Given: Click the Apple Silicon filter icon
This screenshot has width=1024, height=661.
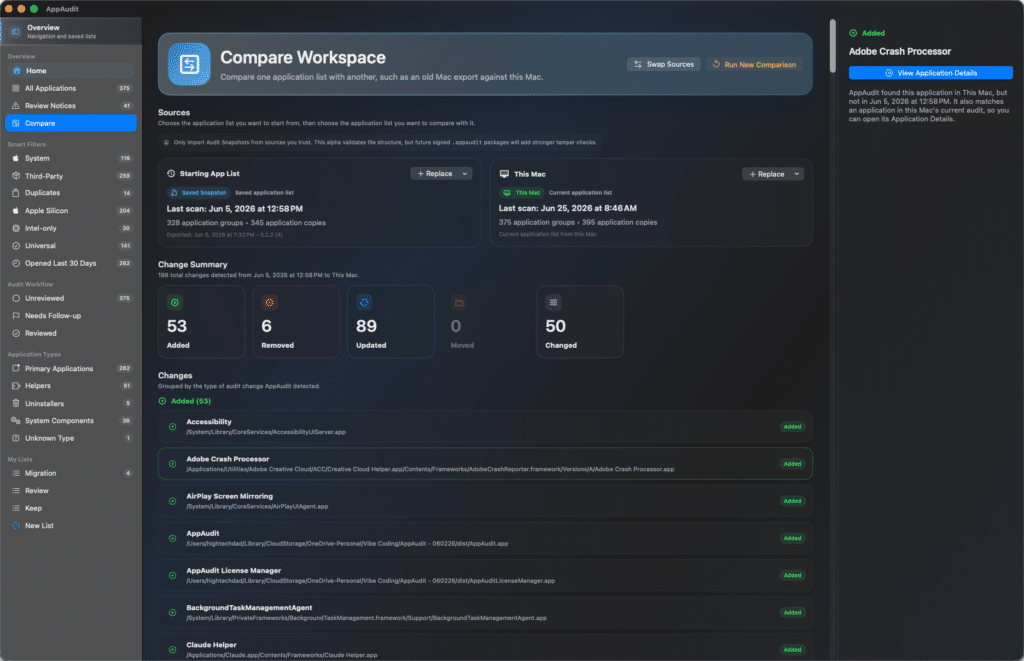Looking at the screenshot, I should pyautogui.click(x=16, y=211).
